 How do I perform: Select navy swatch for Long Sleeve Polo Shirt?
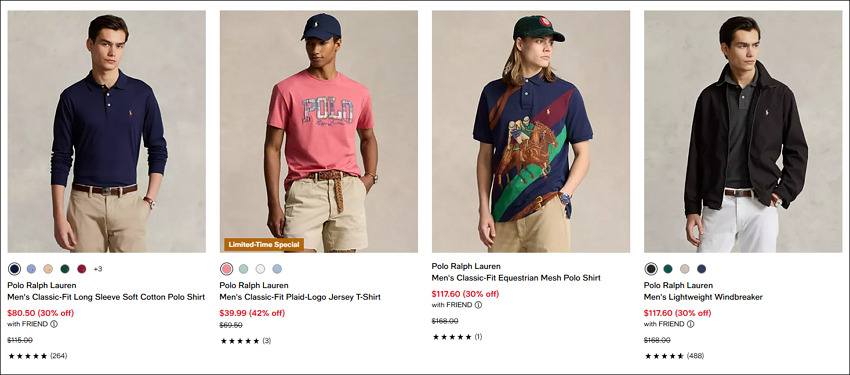coord(15,269)
